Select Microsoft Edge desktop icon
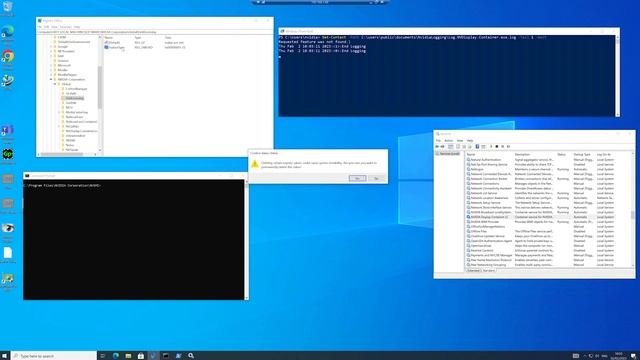 [x=8, y=33]
